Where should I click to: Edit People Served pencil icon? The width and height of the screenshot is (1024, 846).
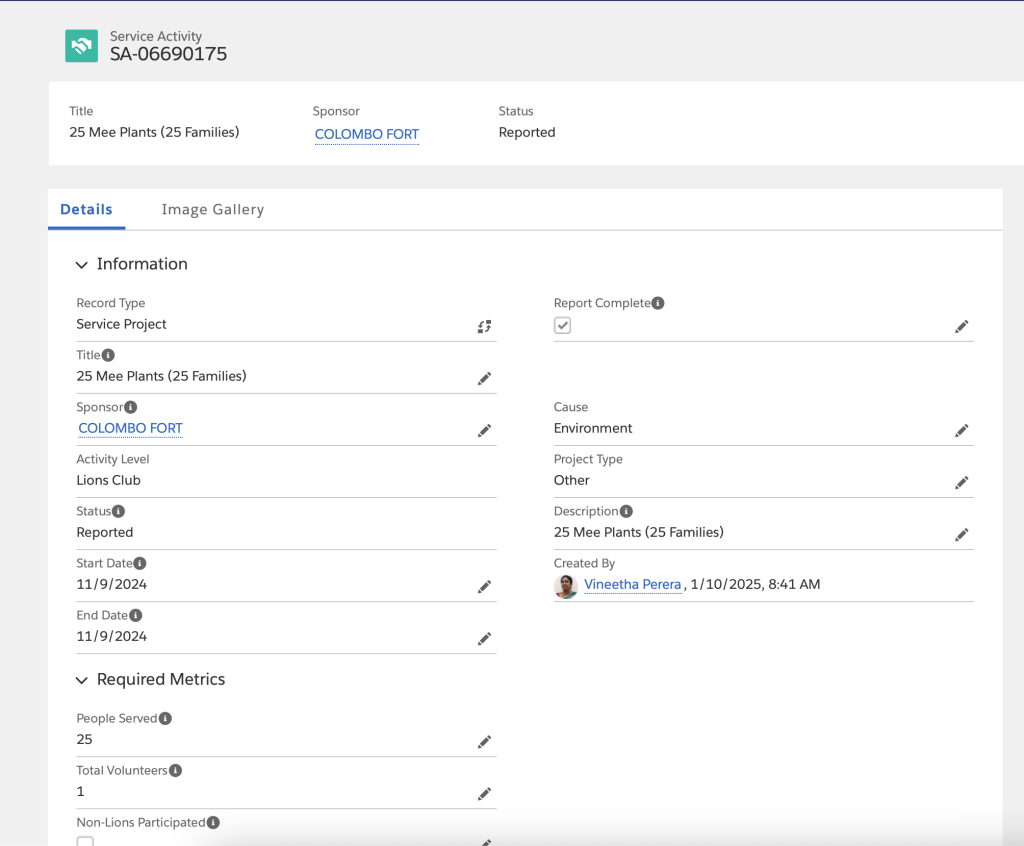pos(484,741)
